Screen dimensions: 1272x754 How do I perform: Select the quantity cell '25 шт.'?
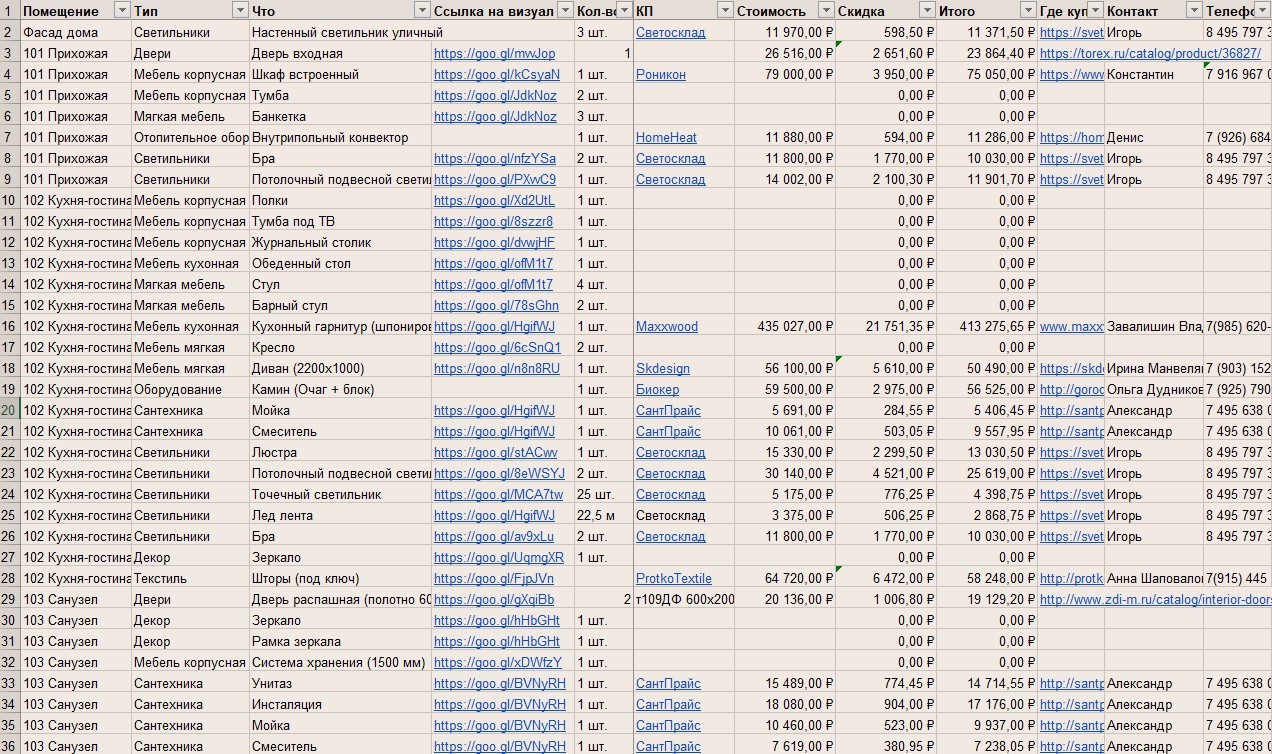[x=603, y=494]
